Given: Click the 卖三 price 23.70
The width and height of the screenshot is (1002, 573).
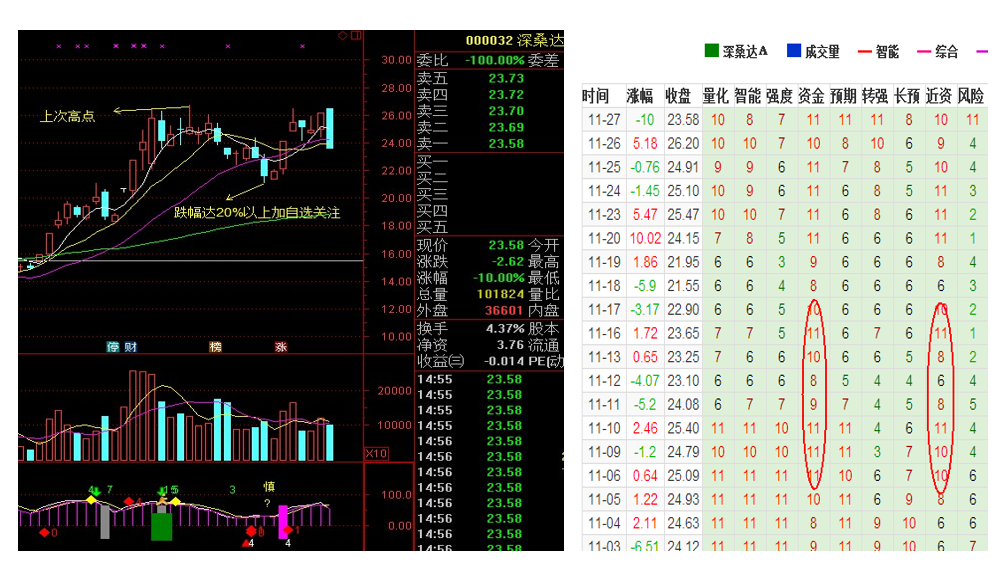Looking at the screenshot, I should tap(506, 111).
